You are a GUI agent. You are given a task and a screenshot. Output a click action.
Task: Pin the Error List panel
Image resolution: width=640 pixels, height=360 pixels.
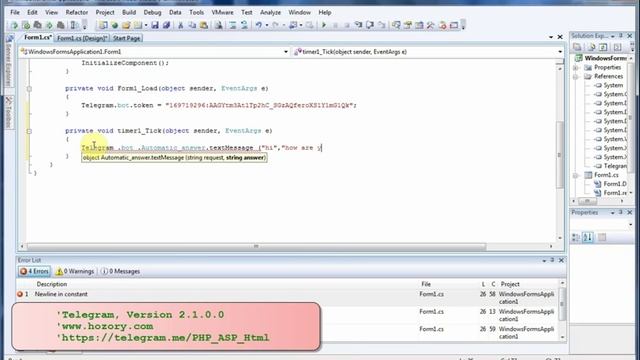[553, 260]
